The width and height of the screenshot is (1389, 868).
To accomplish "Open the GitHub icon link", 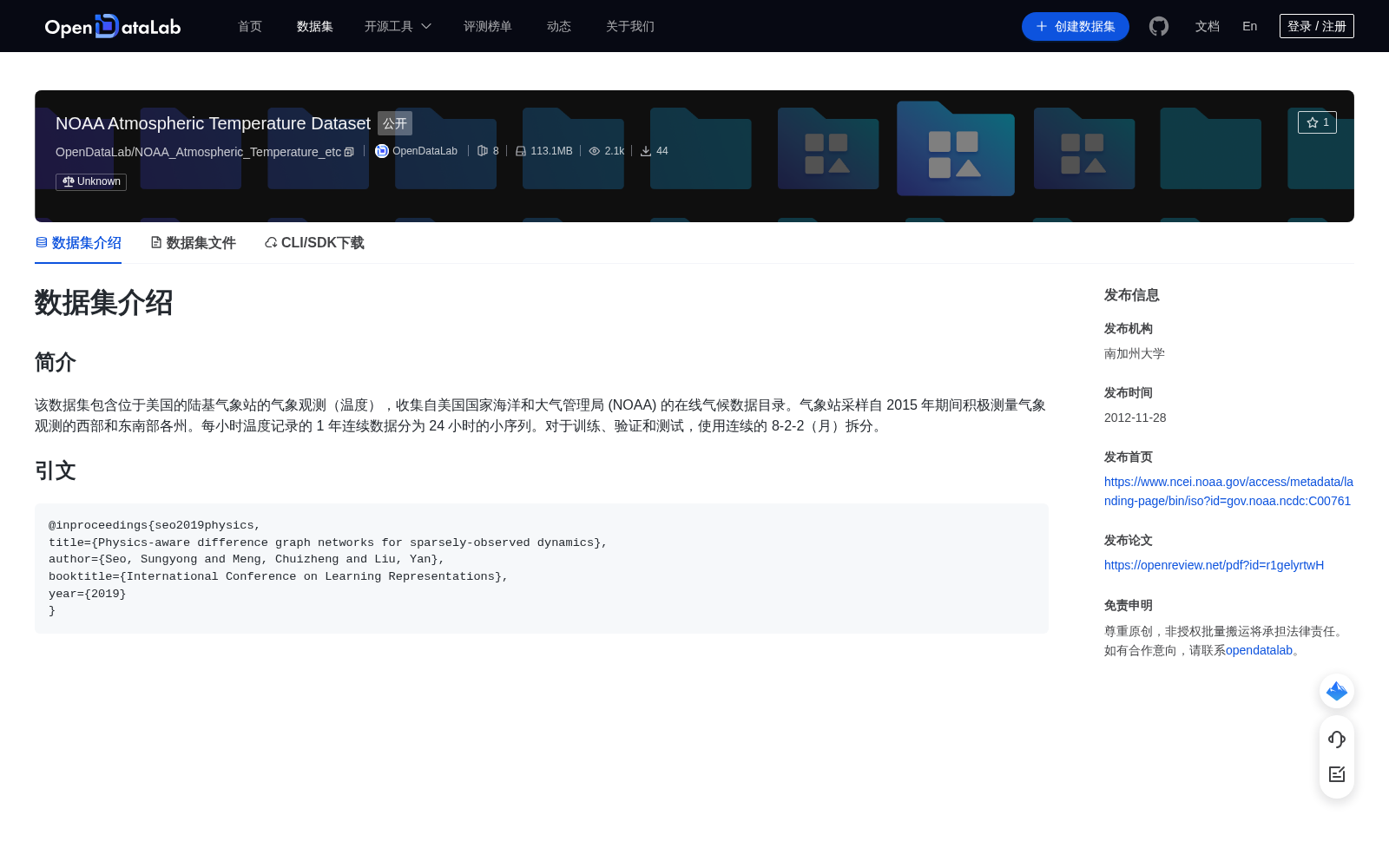I will point(1159,26).
